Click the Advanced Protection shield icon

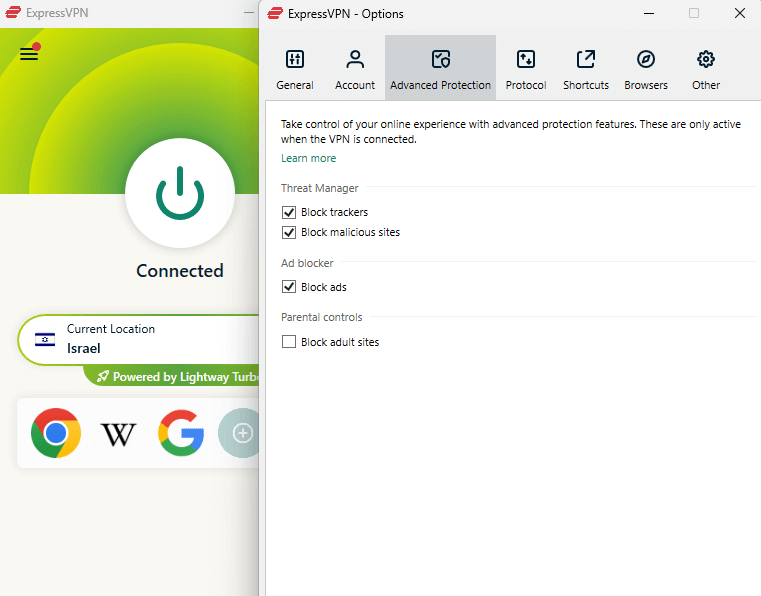(x=441, y=59)
